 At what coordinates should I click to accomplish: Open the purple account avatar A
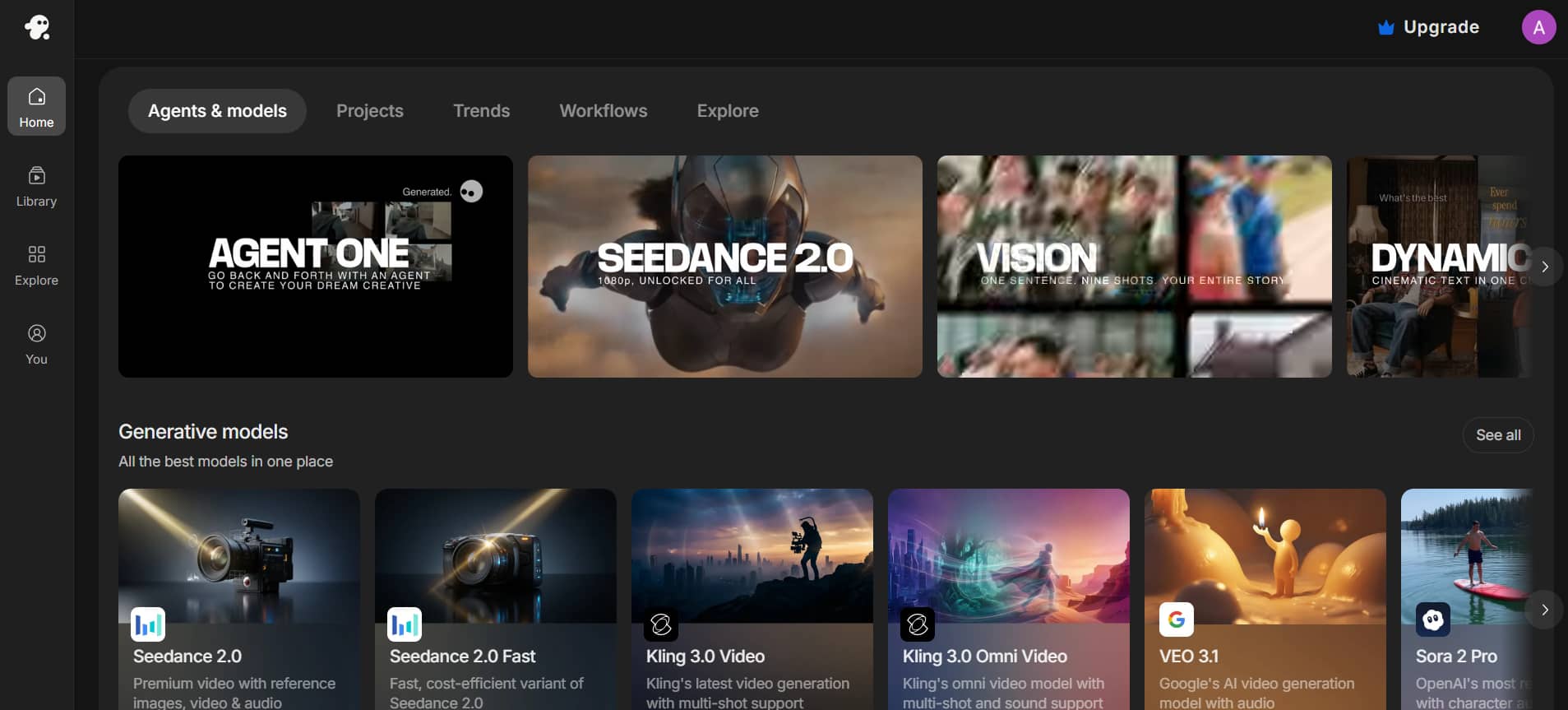coord(1538,27)
